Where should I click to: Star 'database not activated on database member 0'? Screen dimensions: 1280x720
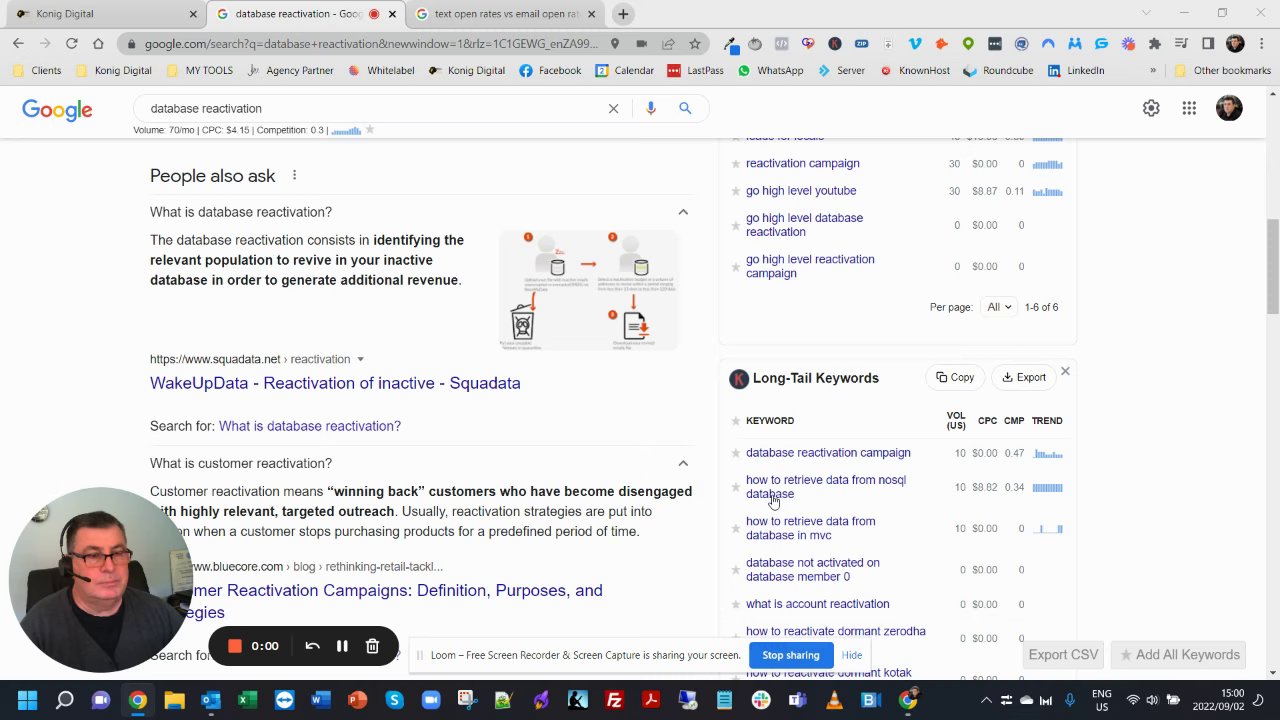(x=736, y=570)
